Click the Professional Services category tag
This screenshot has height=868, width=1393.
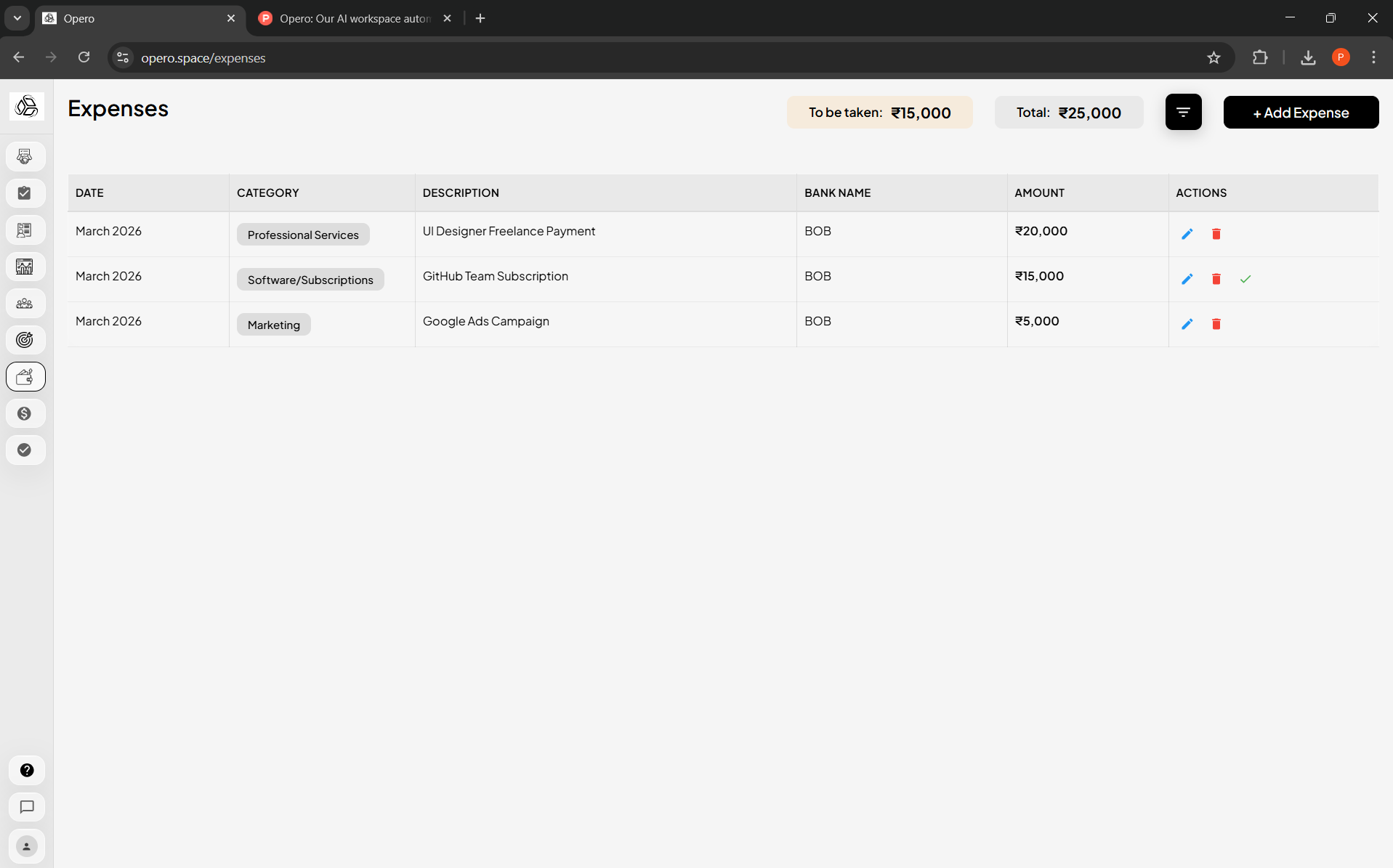coord(303,235)
